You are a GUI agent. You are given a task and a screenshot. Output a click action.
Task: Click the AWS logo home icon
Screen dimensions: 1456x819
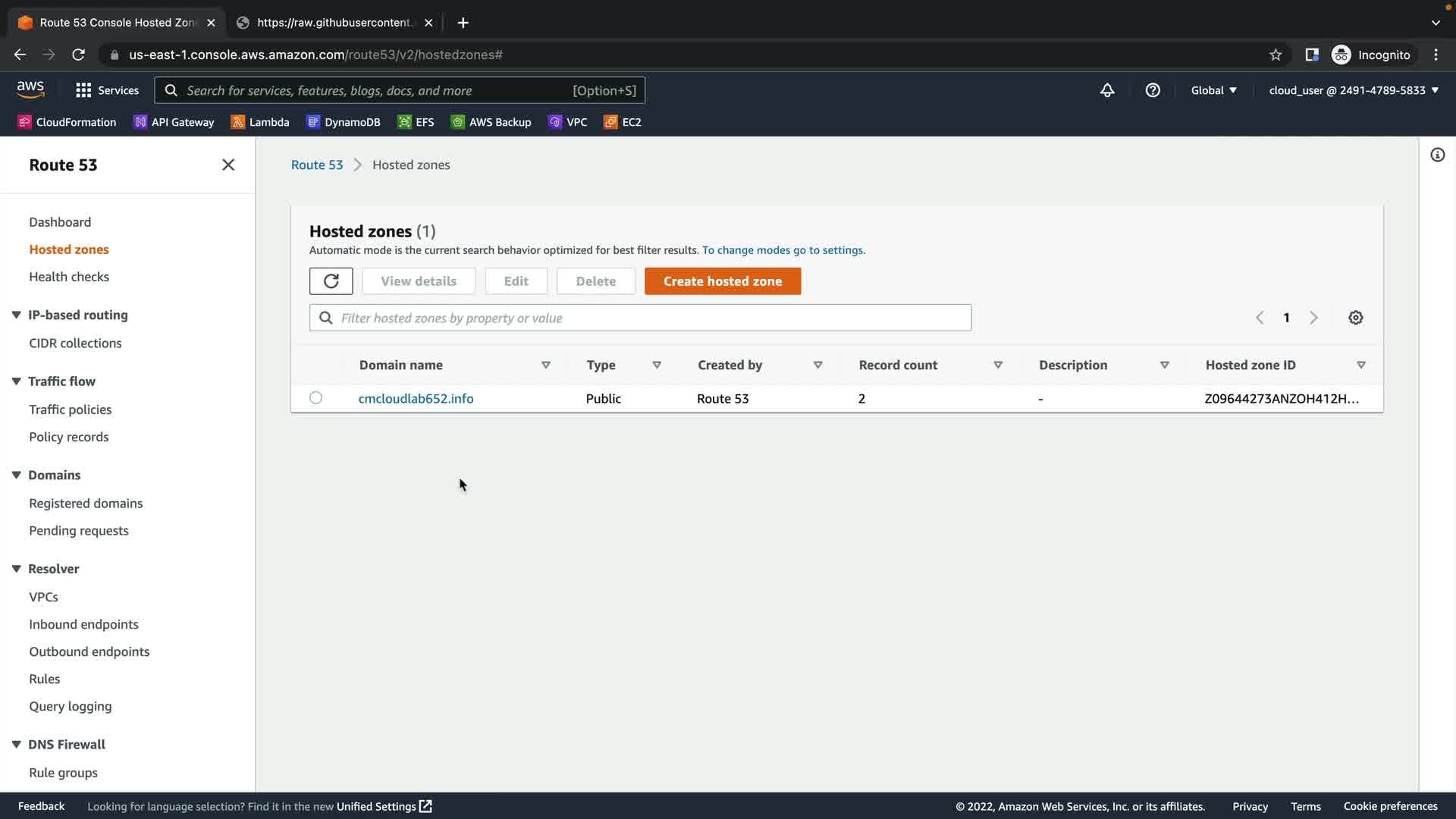[x=30, y=89]
